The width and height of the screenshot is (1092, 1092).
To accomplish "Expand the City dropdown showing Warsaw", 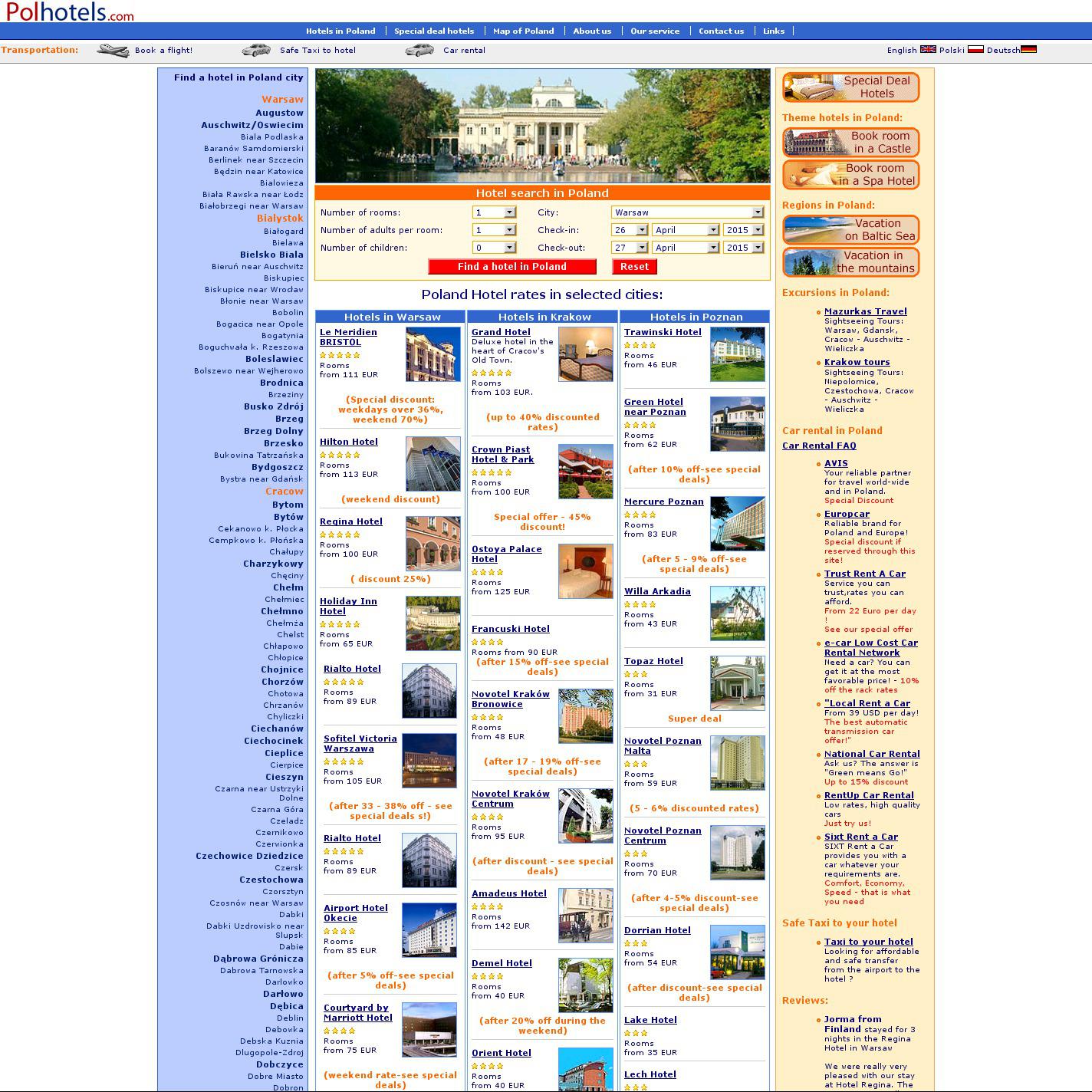I will tap(687, 212).
